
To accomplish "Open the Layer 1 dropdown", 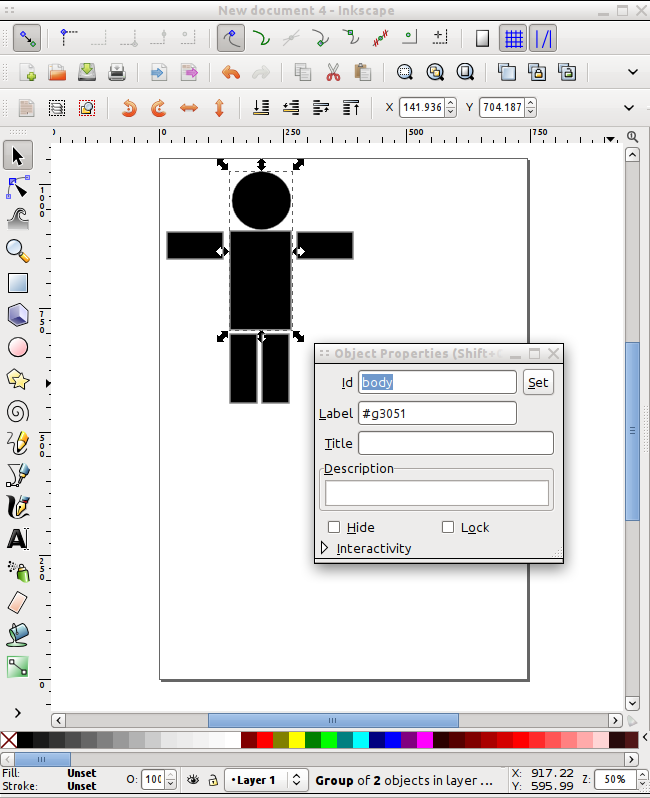I will pyautogui.click(x=264, y=780).
